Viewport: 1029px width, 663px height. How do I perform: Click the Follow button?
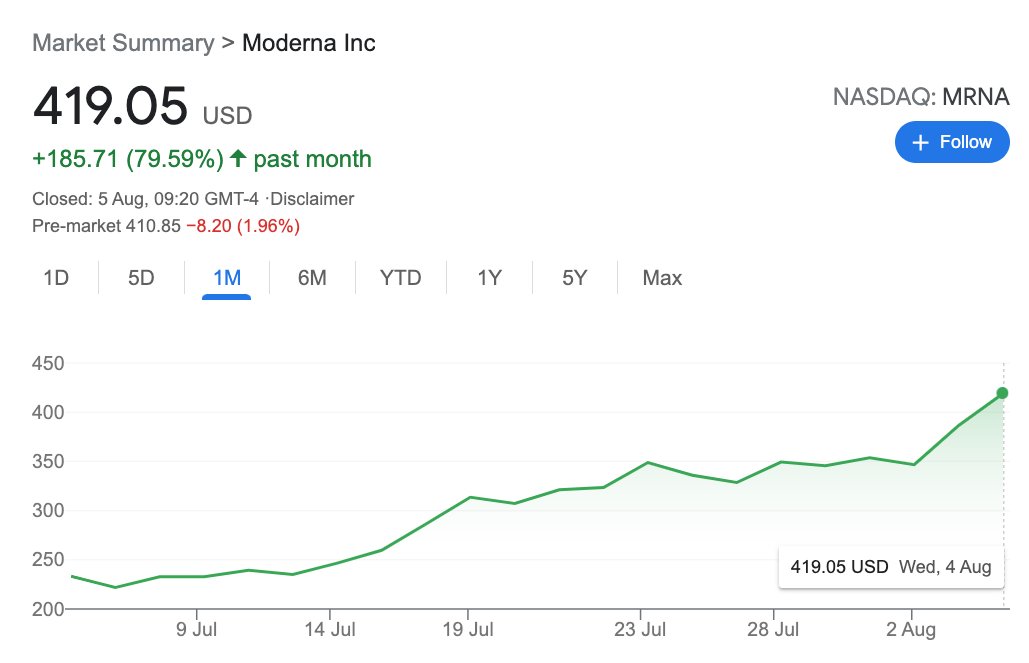(952, 142)
